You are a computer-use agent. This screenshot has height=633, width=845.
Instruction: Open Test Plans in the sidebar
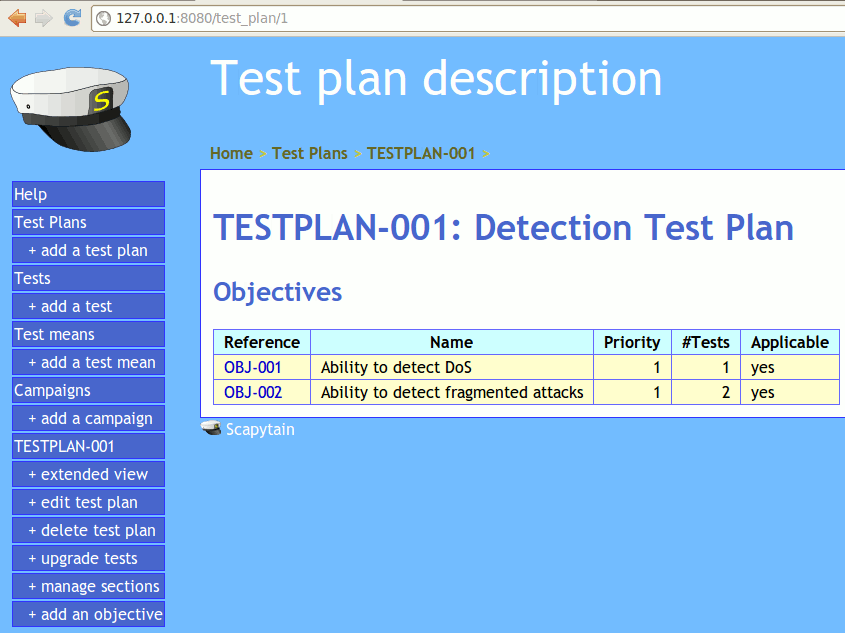88,222
